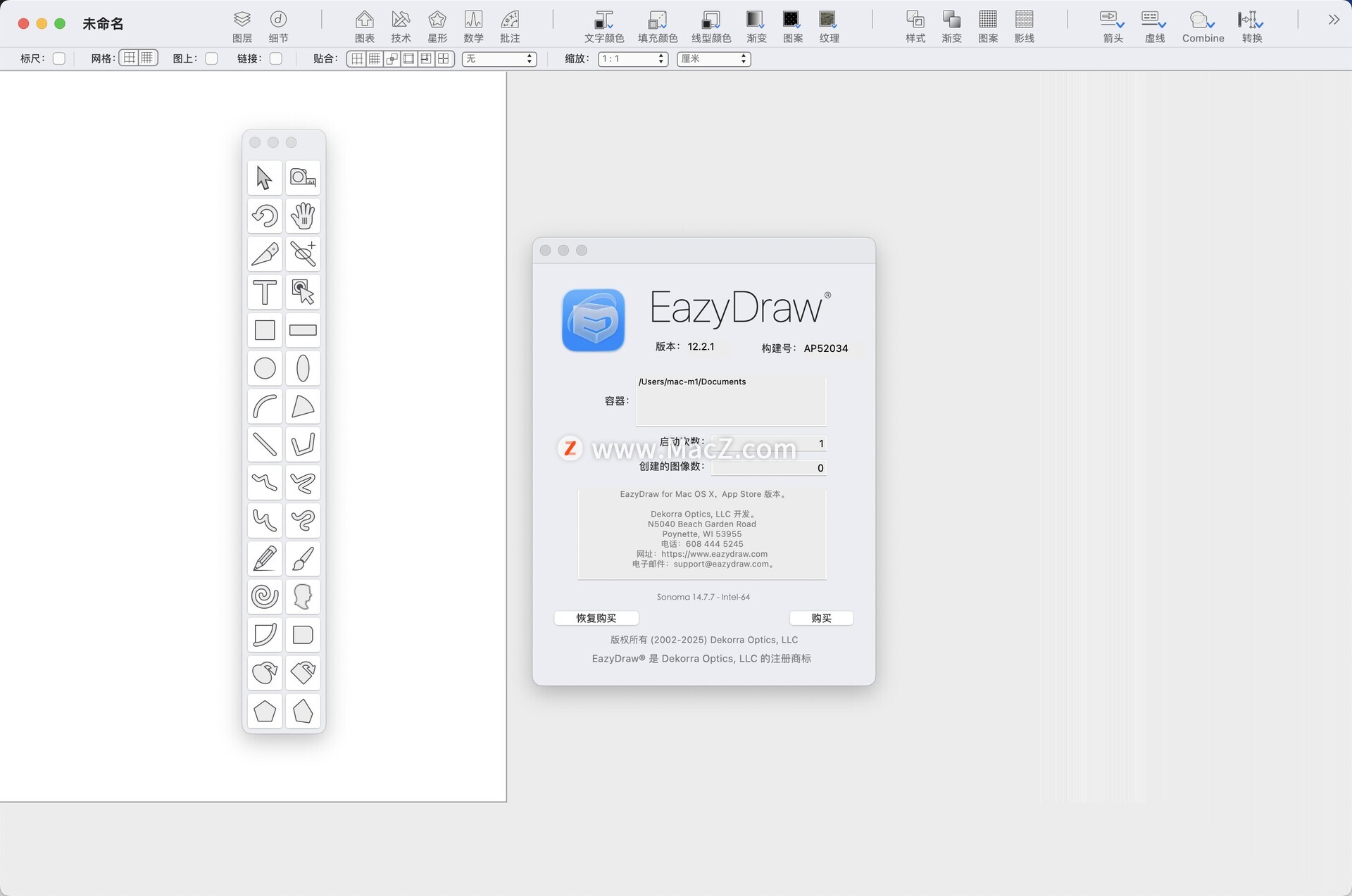This screenshot has width=1352, height=896.
Task: Choose the paintbrush tool
Action: pos(303,559)
